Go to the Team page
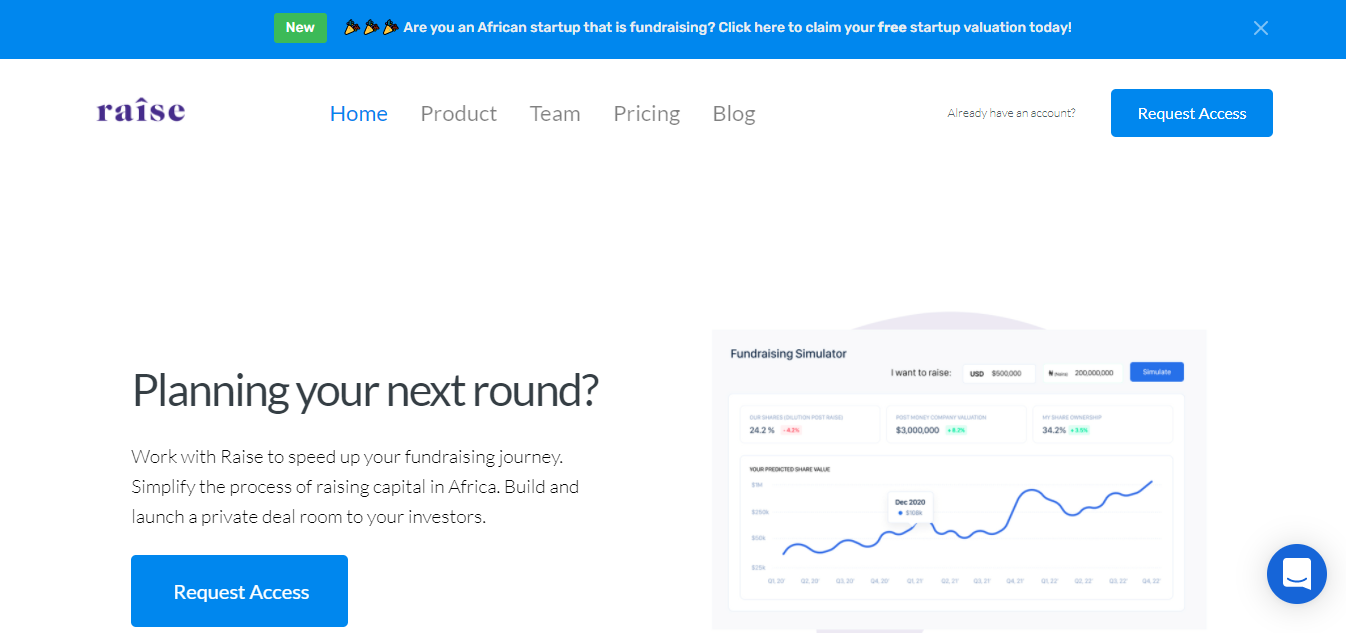This screenshot has height=633, width=1346. click(555, 113)
